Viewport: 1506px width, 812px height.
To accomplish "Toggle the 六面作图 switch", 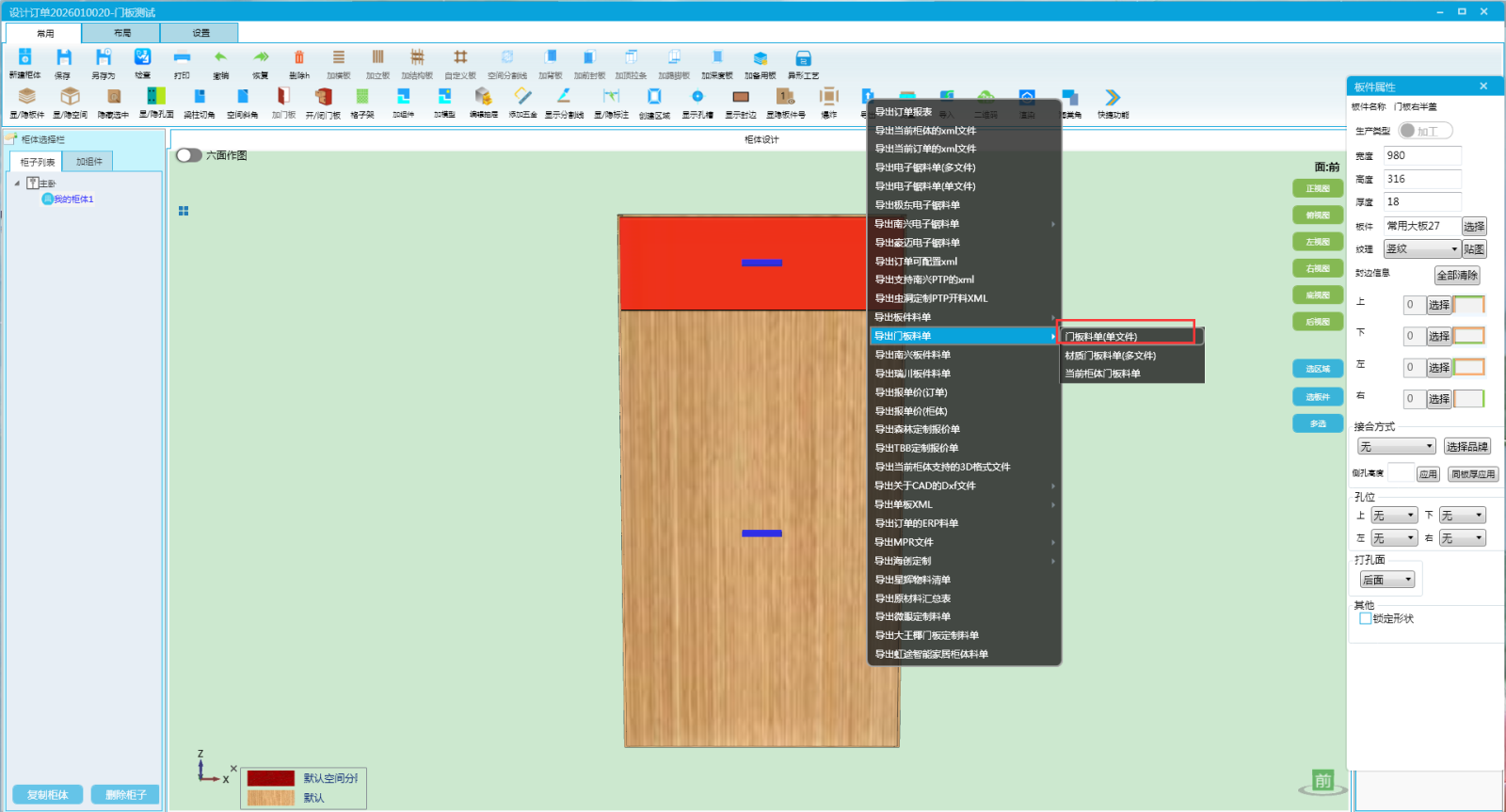I will click(x=189, y=155).
